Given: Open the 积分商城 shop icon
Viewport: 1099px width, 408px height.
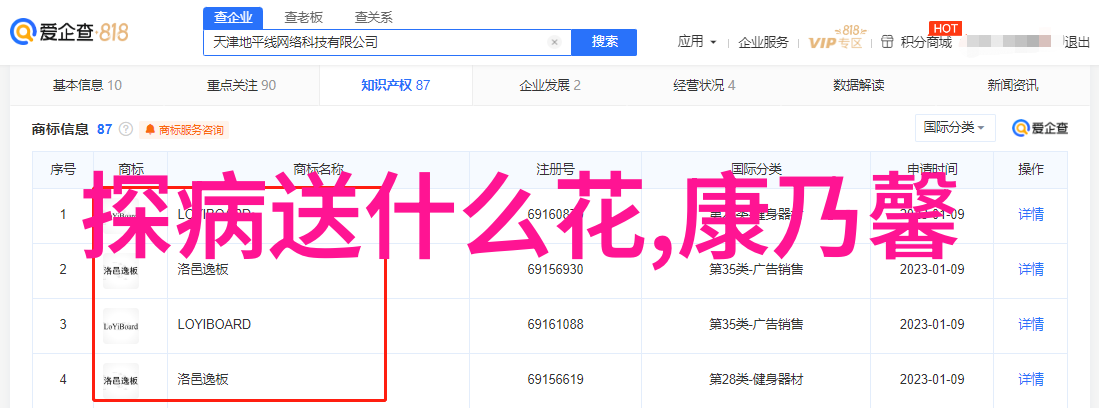Looking at the screenshot, I should [887, 42].
